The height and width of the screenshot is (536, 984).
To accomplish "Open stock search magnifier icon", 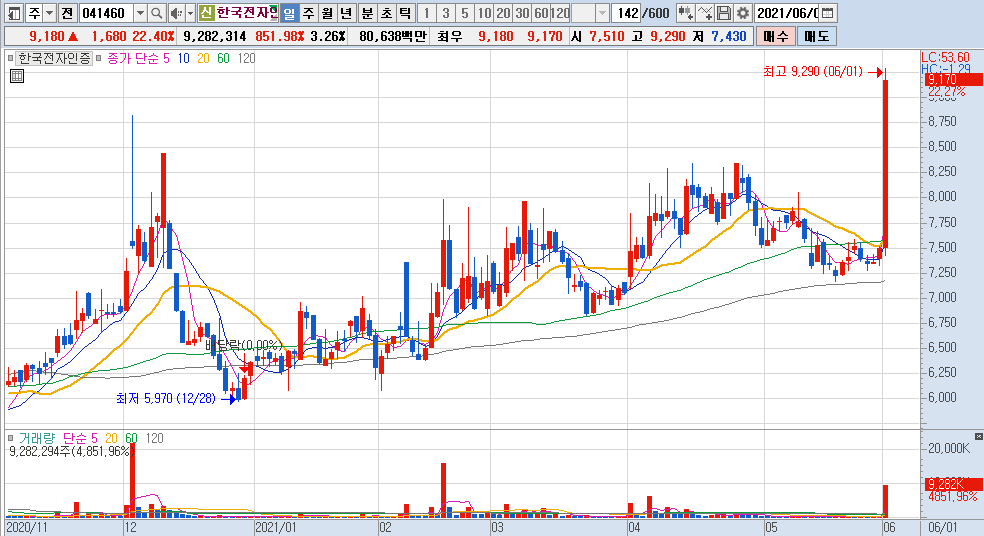I will [157, 13].
